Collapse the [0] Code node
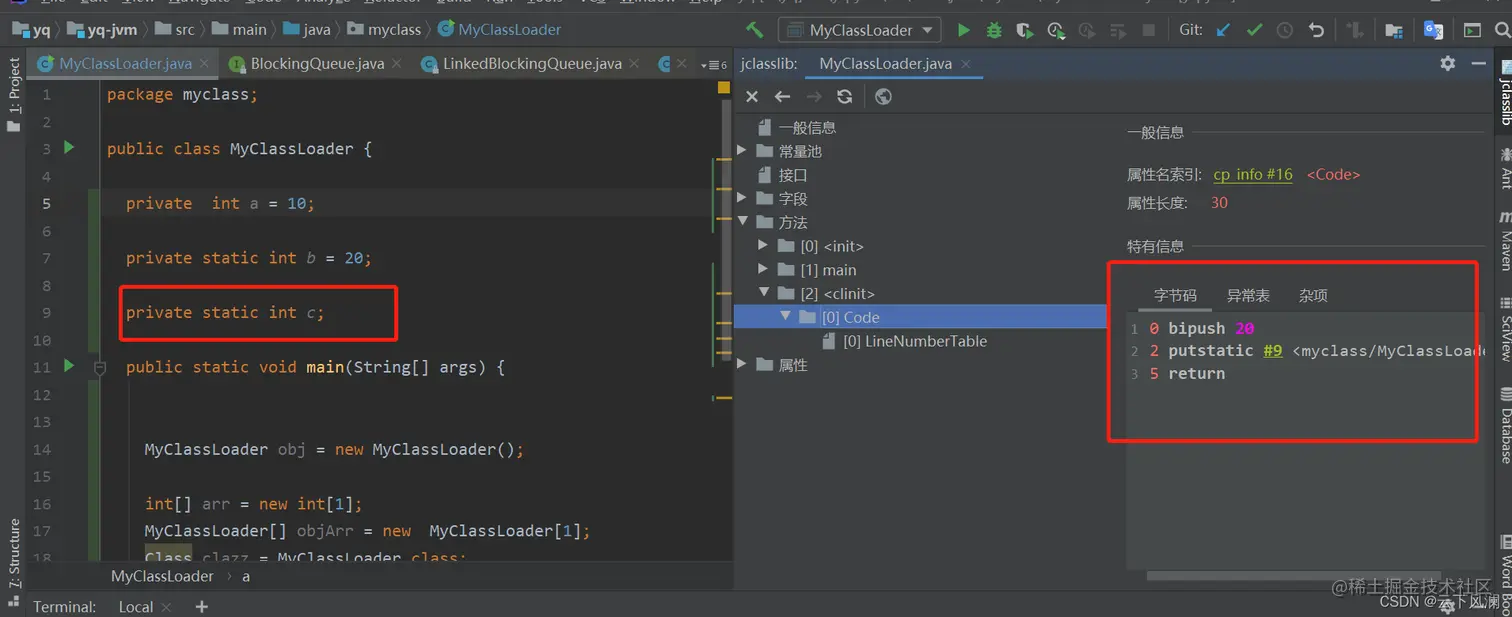This screenshot has height=617, width=1512. point(786,317)
